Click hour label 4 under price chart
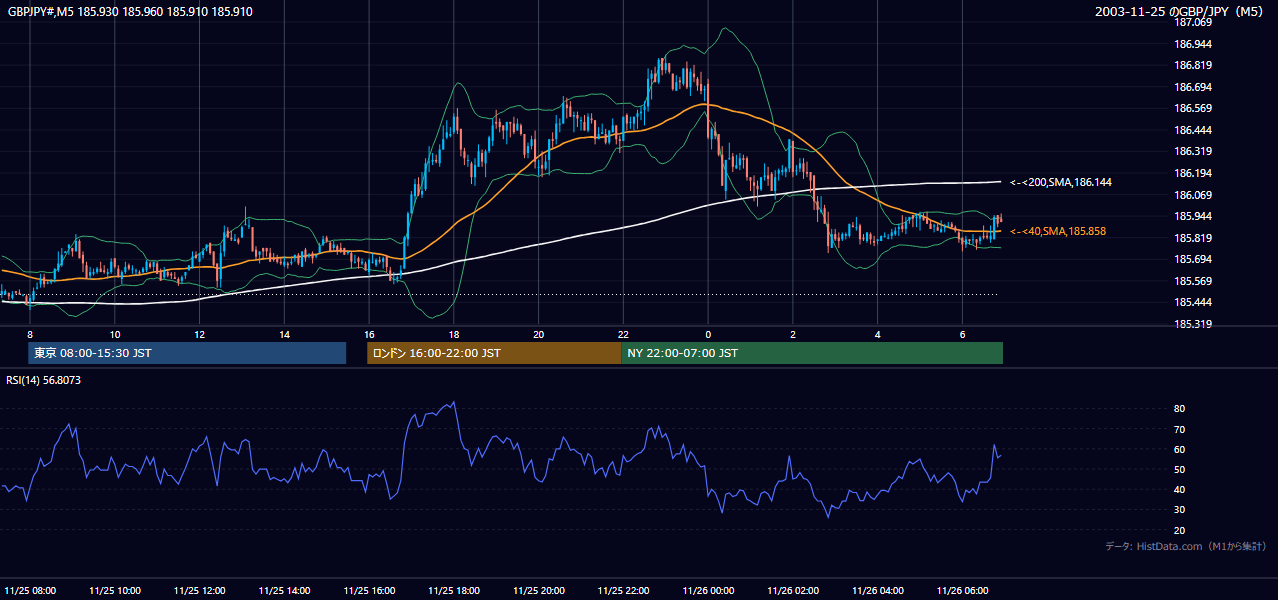Image resolution: width=1278 pixels, height=600 pixels. tap(877, 334)
